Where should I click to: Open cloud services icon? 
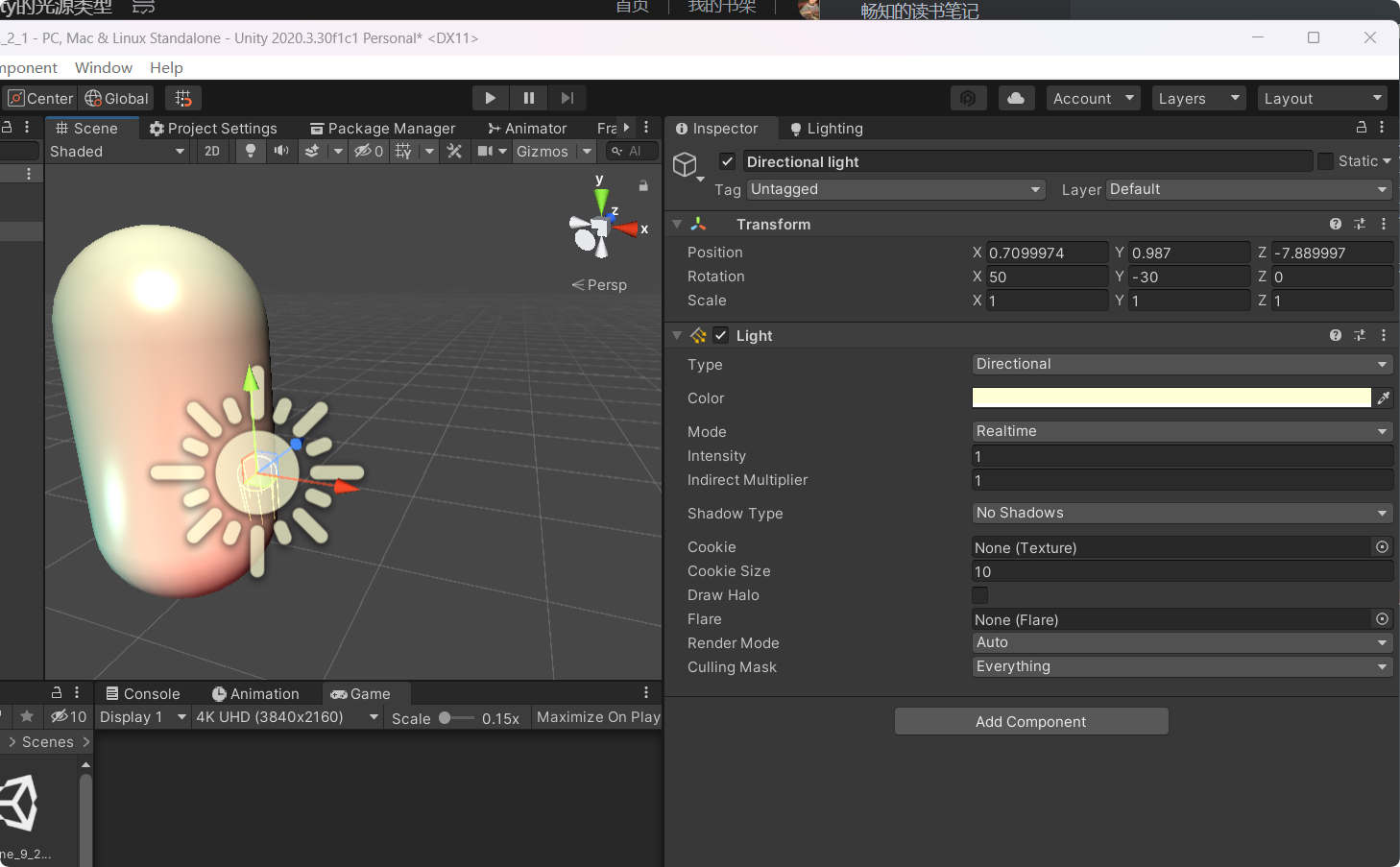pyautogui.click(x=1016, y=98)
